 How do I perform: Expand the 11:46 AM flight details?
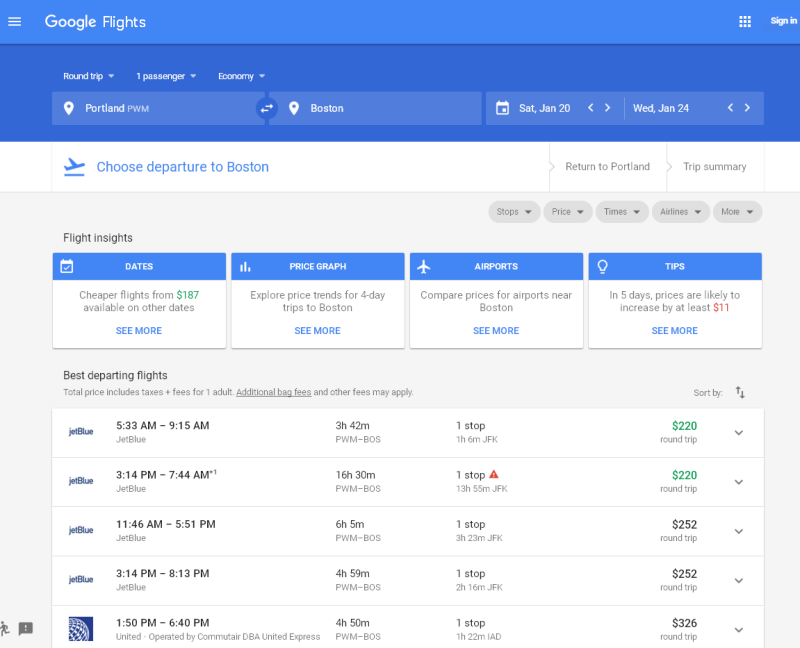pyautogui.click(x=739, y=531)
